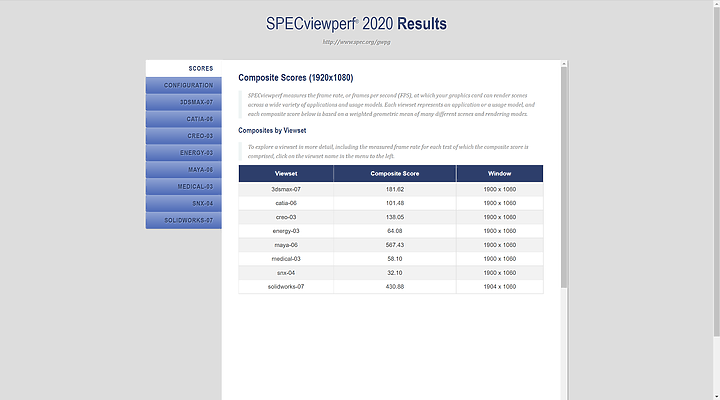Click the page scrollbar down arrow
This screenshot has height=400, width=720.
point(716,396)
